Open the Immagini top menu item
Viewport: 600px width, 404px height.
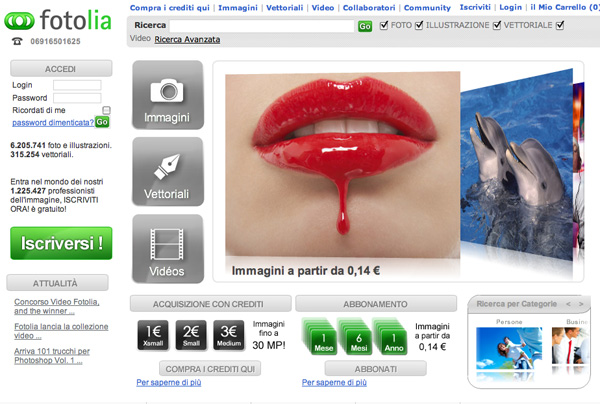[x=238, y=8]
